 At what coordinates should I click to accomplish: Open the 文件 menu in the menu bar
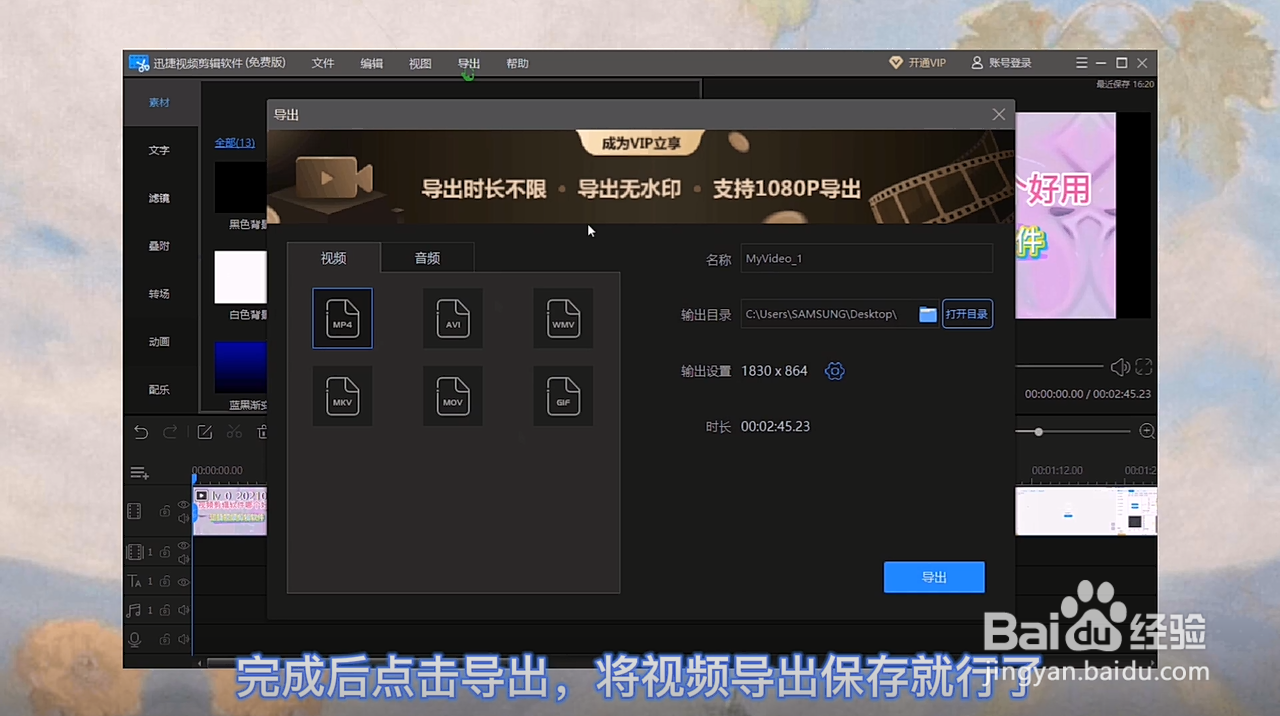point(322,63)
